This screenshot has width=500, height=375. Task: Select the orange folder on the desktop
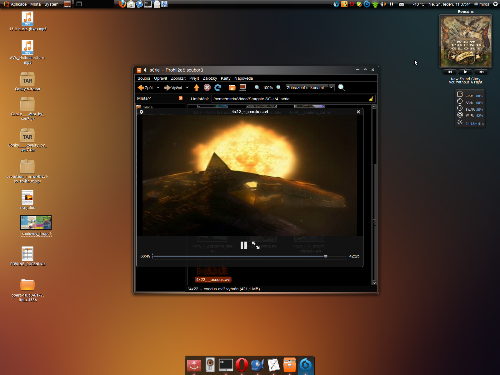coord(27,284)
